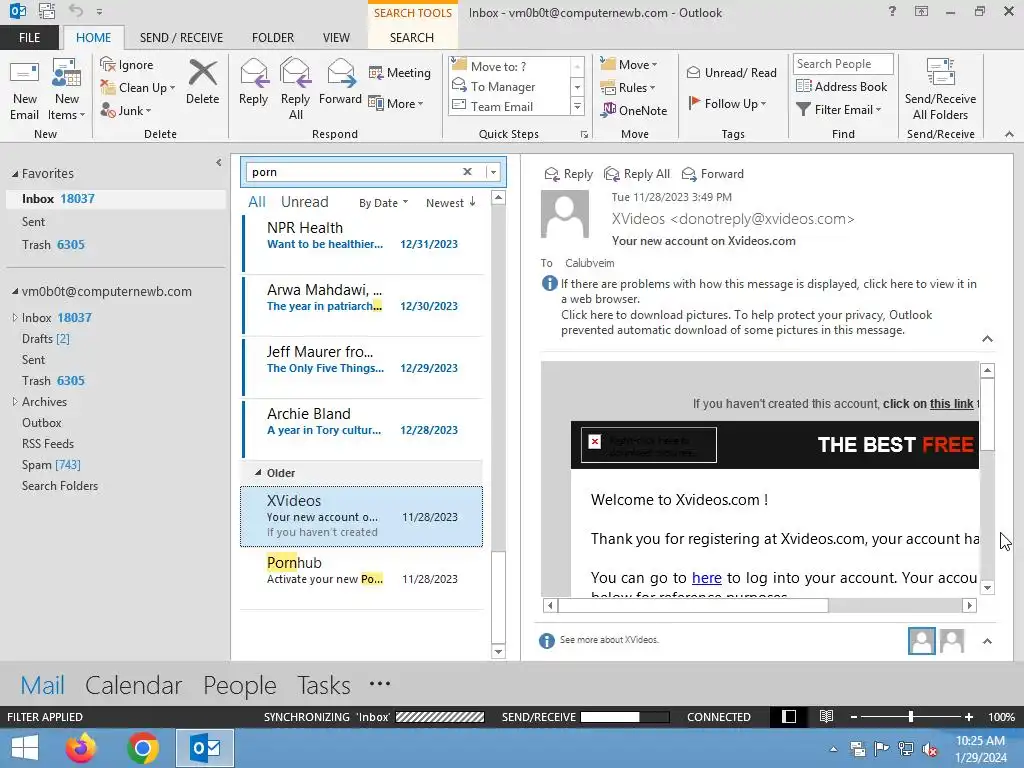
Task: Click the ribbon Forward button
Action: (x=340, y=83)
